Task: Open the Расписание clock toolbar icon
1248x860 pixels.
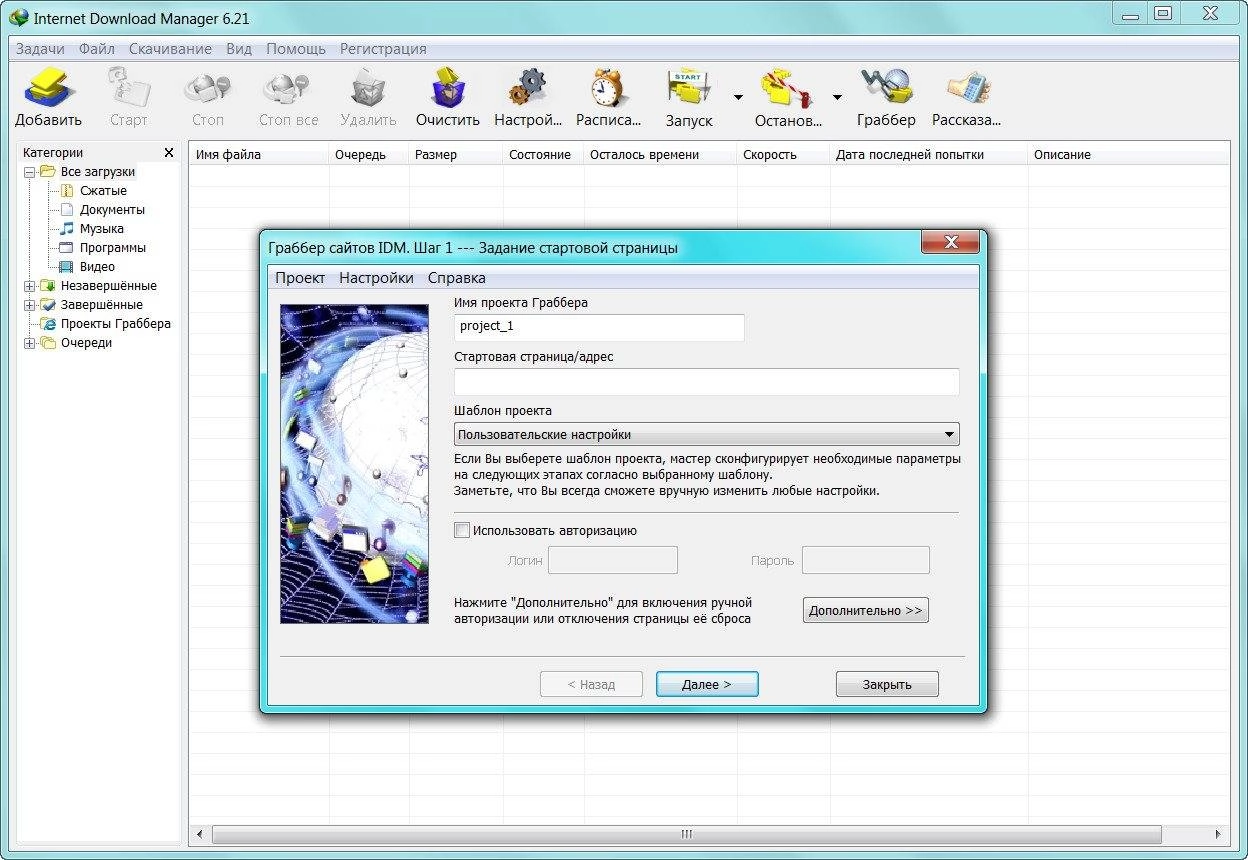Action: (608, 88)
